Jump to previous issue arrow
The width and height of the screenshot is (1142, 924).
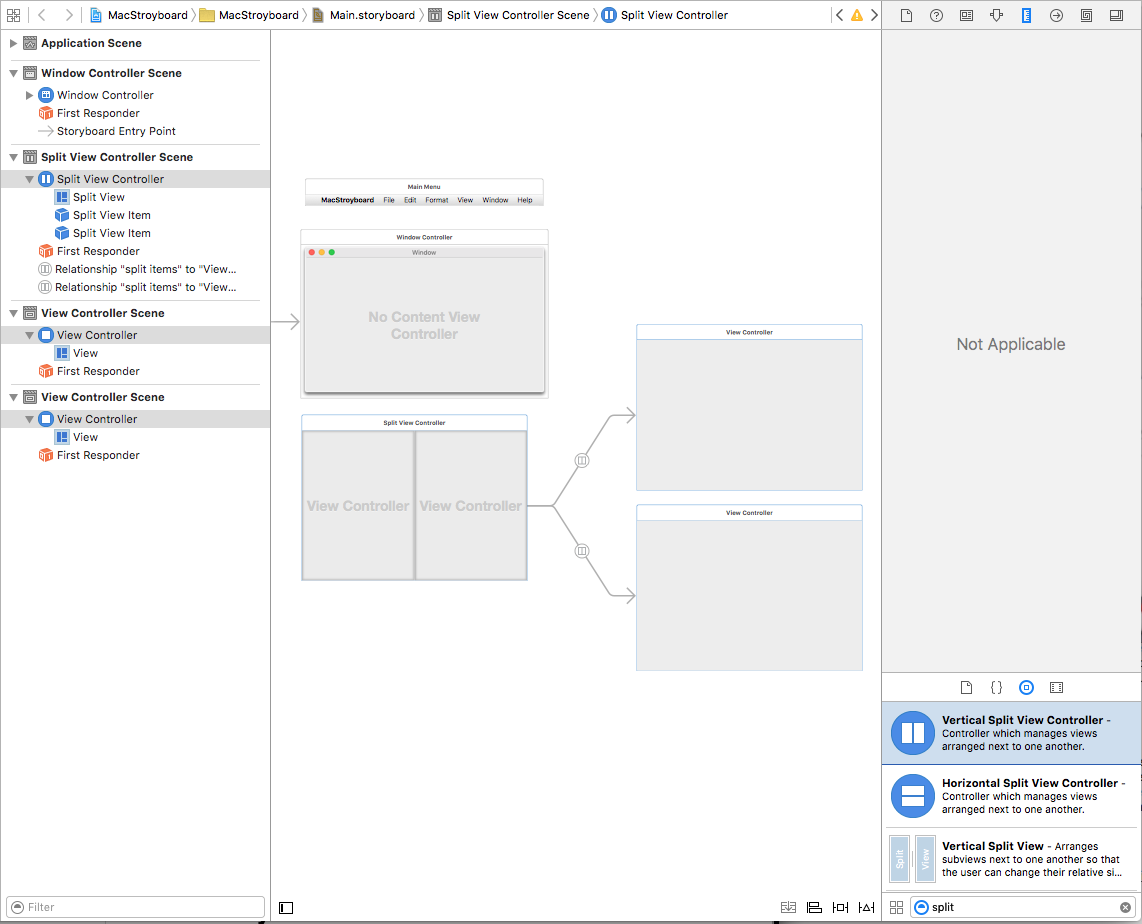coord(840,15)
